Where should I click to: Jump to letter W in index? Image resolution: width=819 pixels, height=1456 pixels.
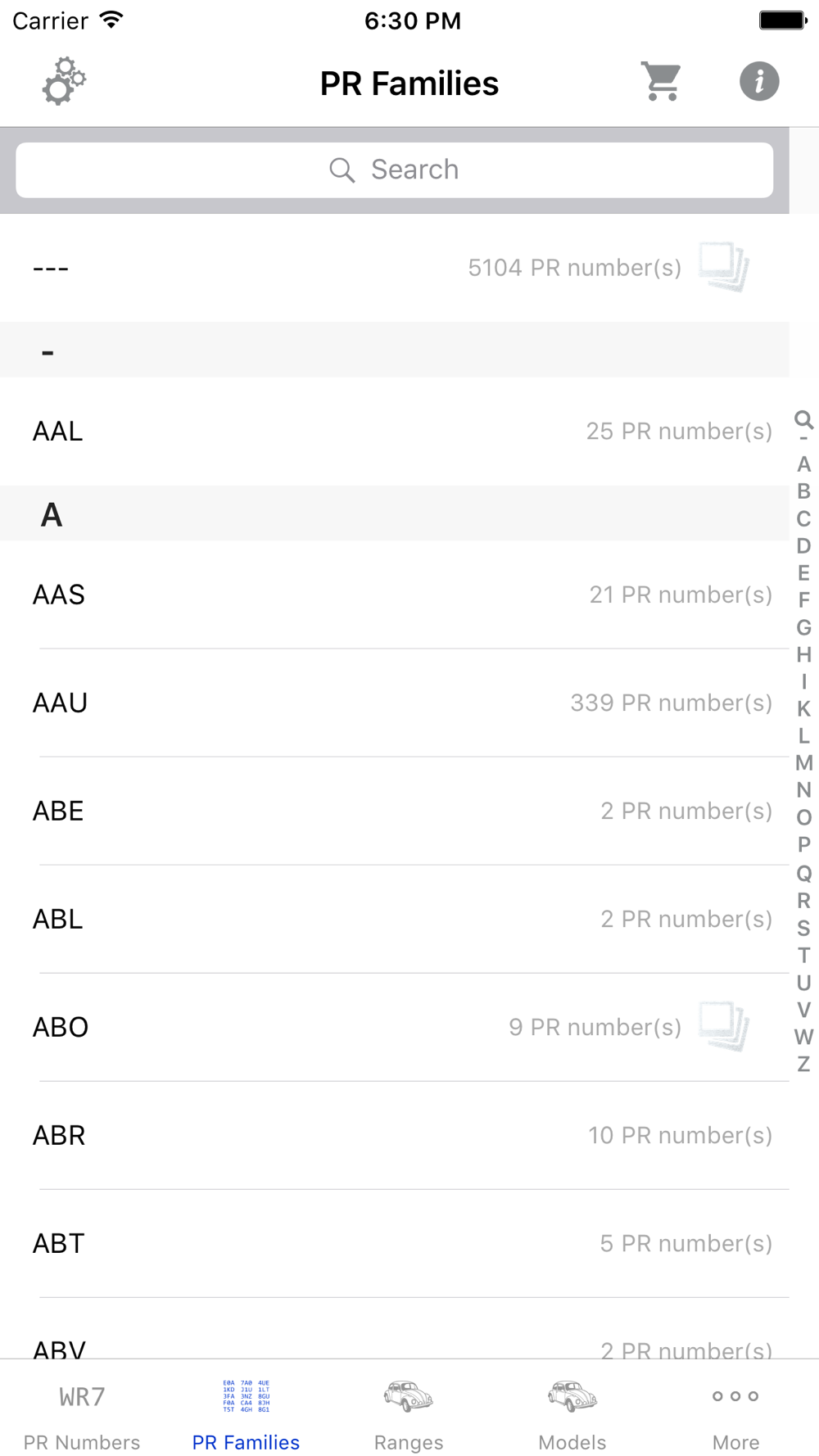coord(803,1037)
